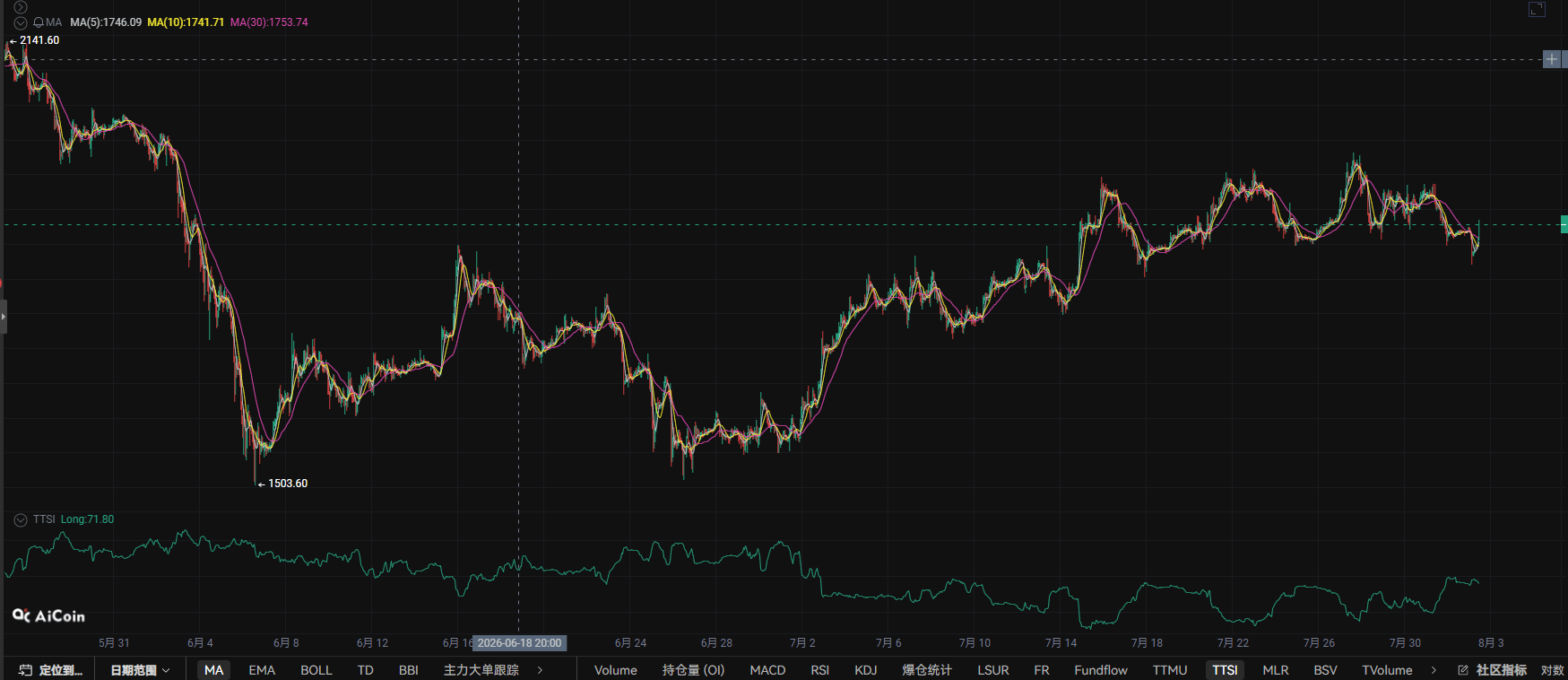Switch on the Volume sub-indicator
1568x680 pixels.
(616, 670)
